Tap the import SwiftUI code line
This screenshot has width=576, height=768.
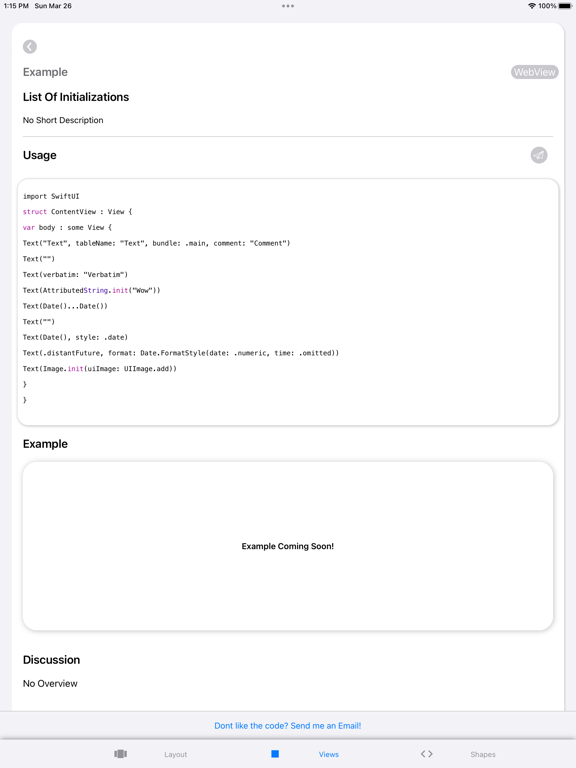point(51,196)
